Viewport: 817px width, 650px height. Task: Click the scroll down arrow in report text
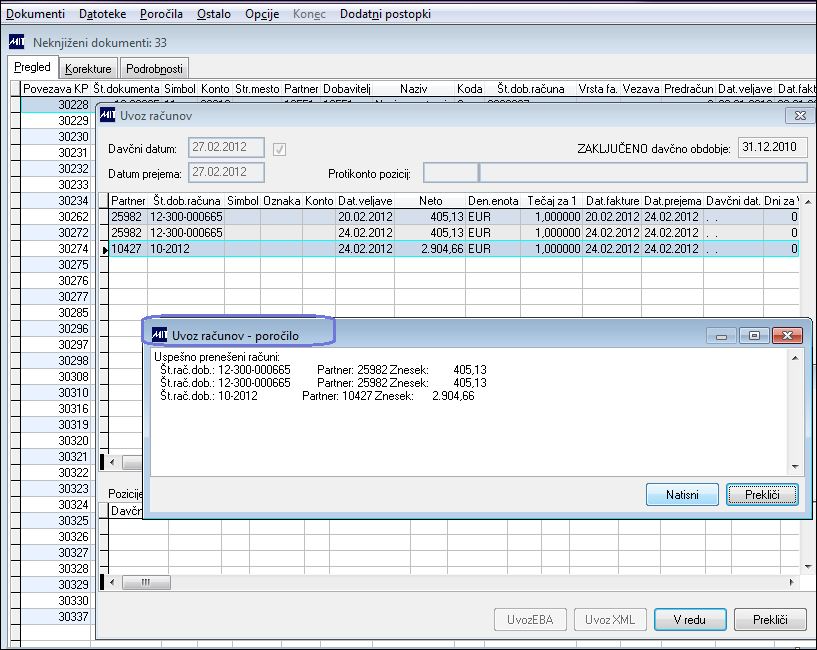tap(796, 467)
